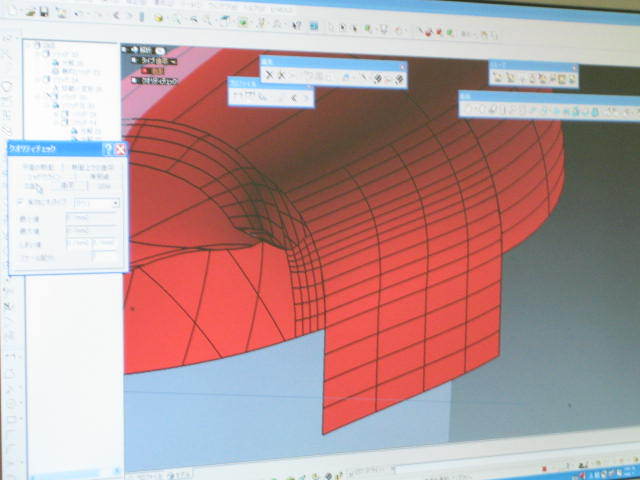Close the edit floating toolbar

click(403, 67)
